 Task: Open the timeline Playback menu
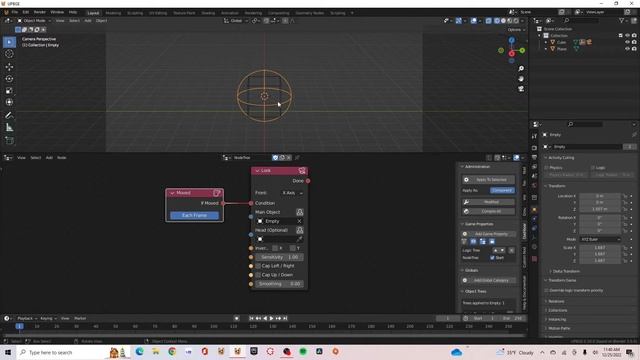pos(26,318)
